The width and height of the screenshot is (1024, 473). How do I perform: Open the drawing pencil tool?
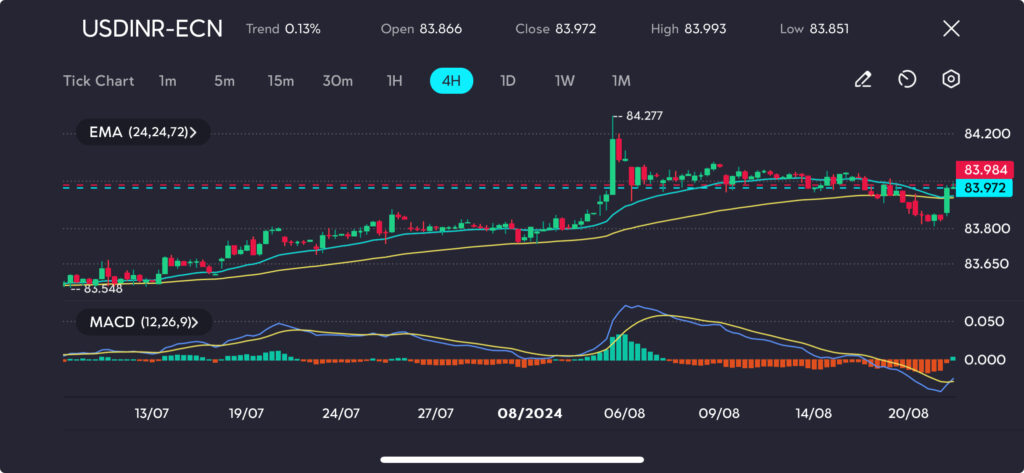click(x=863, y=80)
